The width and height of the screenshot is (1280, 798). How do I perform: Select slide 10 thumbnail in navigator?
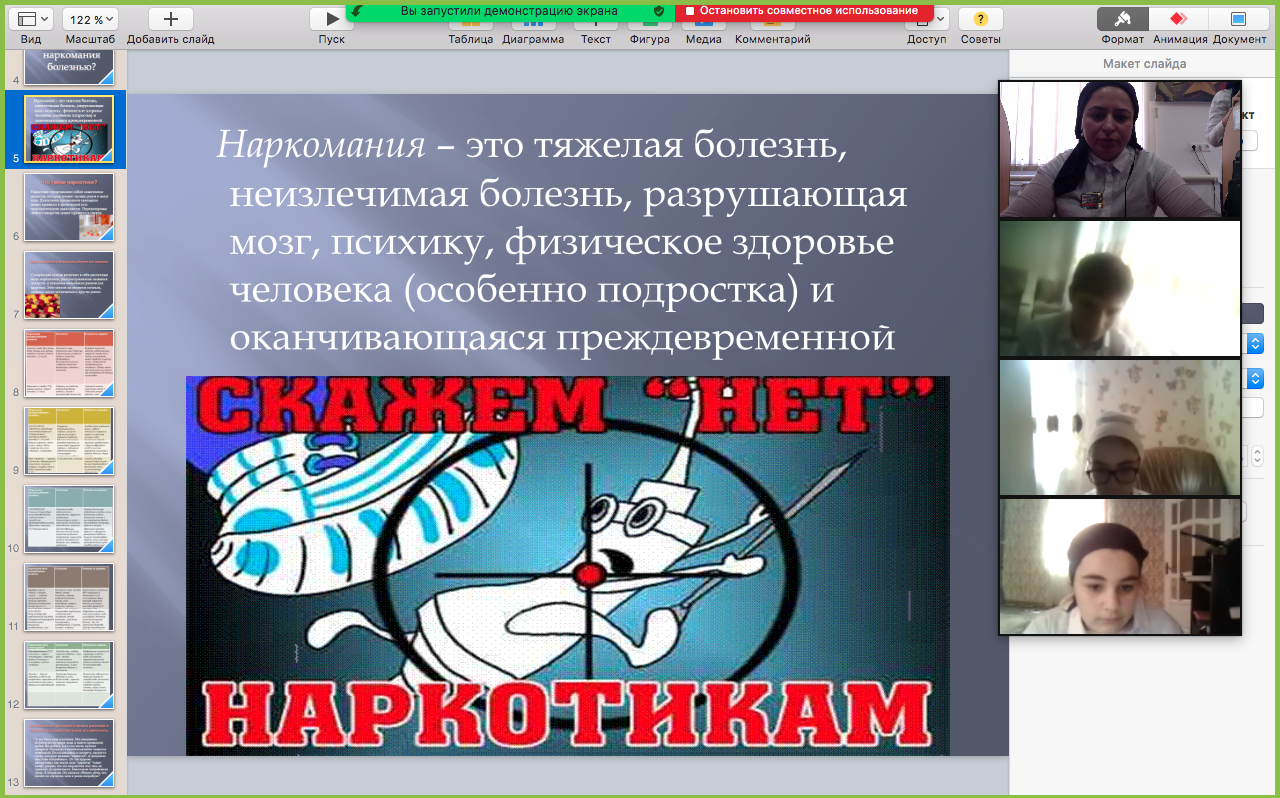click(x=69, y=519)
